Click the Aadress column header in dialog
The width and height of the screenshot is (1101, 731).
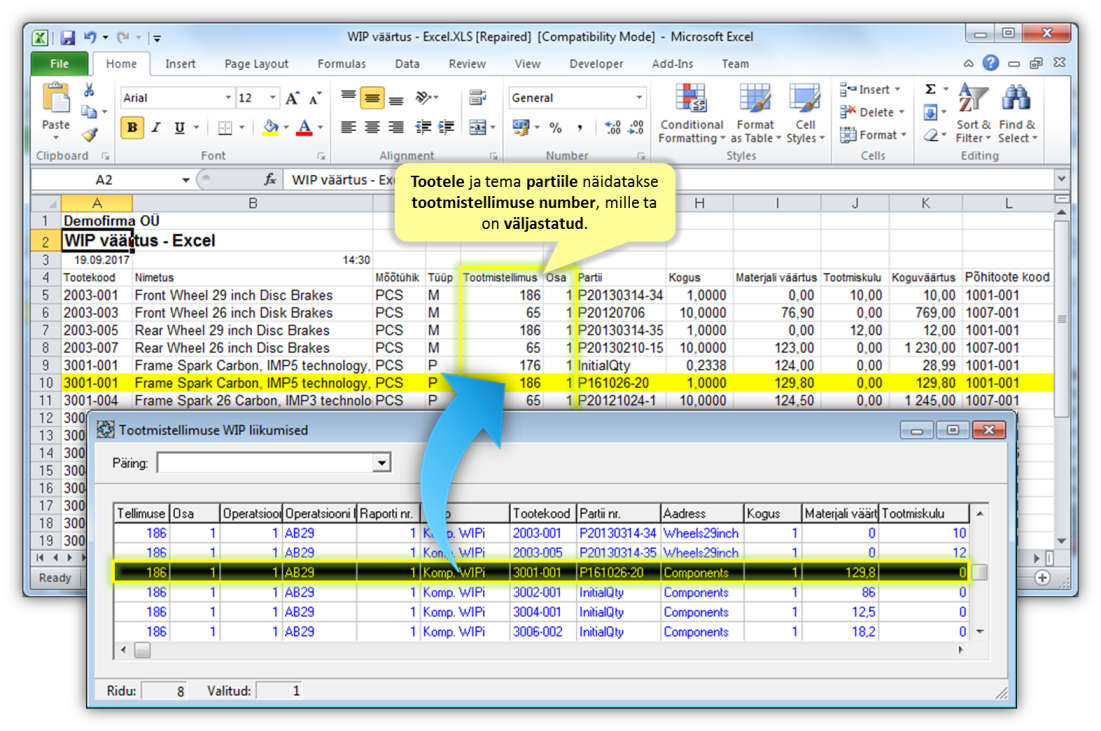(x=701, y=513)
